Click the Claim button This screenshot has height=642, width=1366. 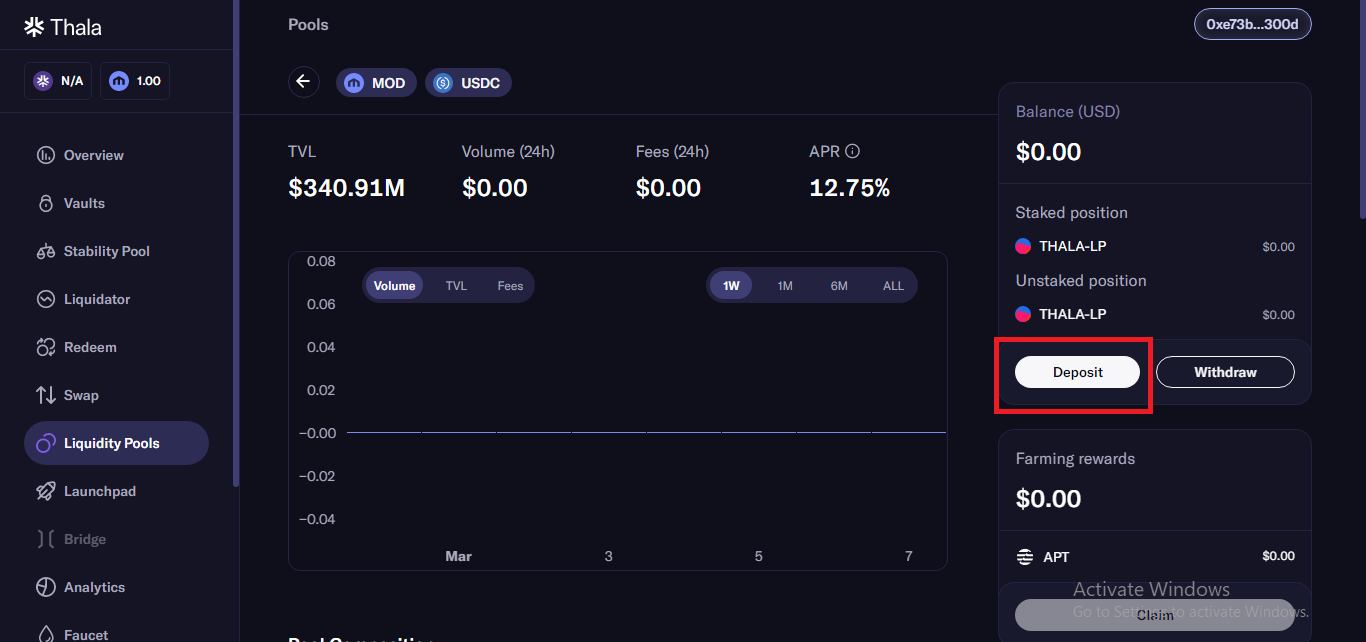point(1155,615)
